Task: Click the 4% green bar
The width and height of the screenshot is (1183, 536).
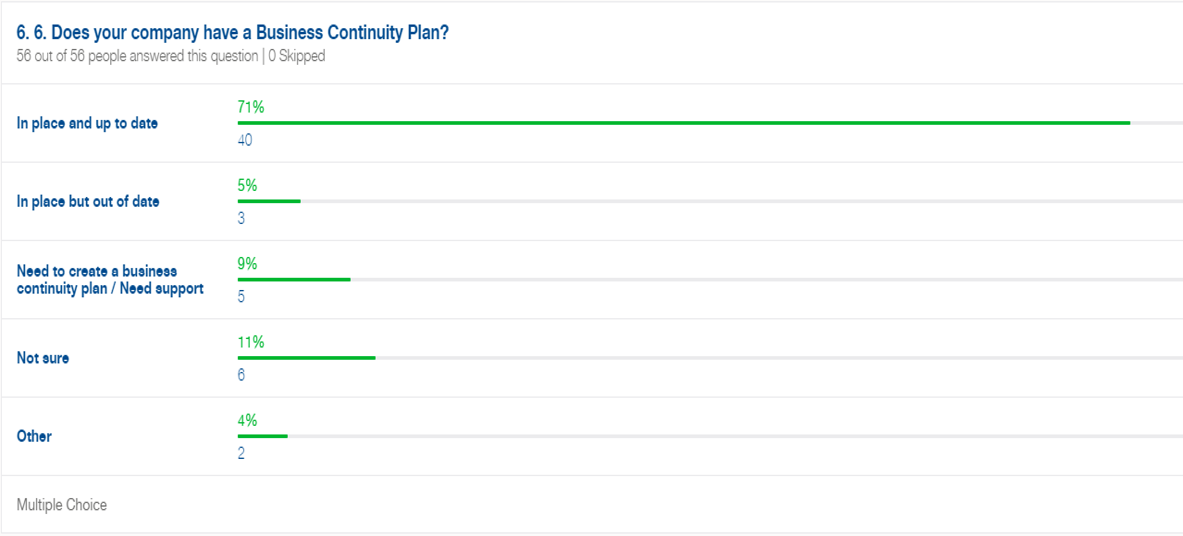Action: (x=263, y=436)
